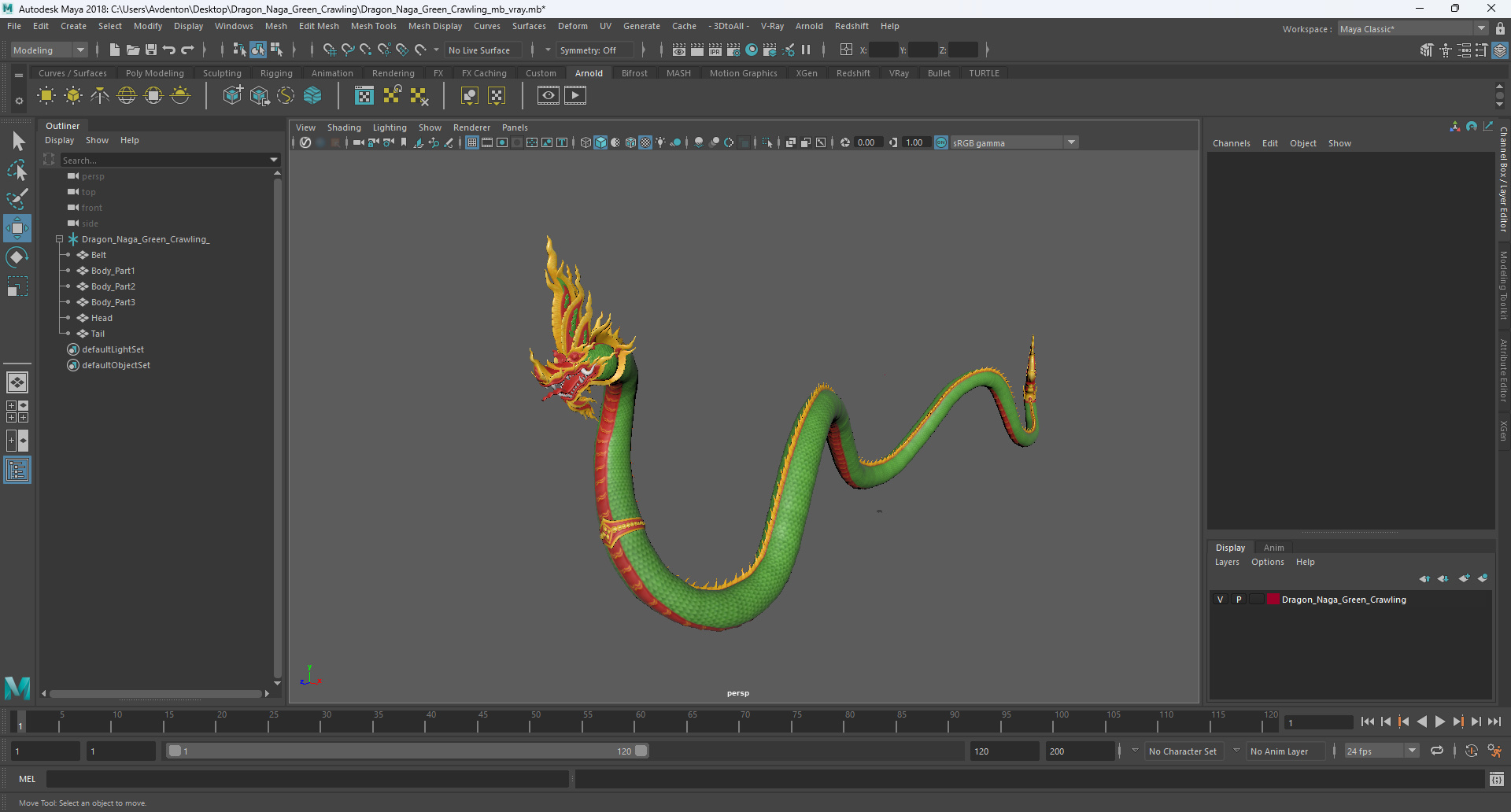
Task: Toggle smooth shade all display
Action: click(x=600, y=142)
